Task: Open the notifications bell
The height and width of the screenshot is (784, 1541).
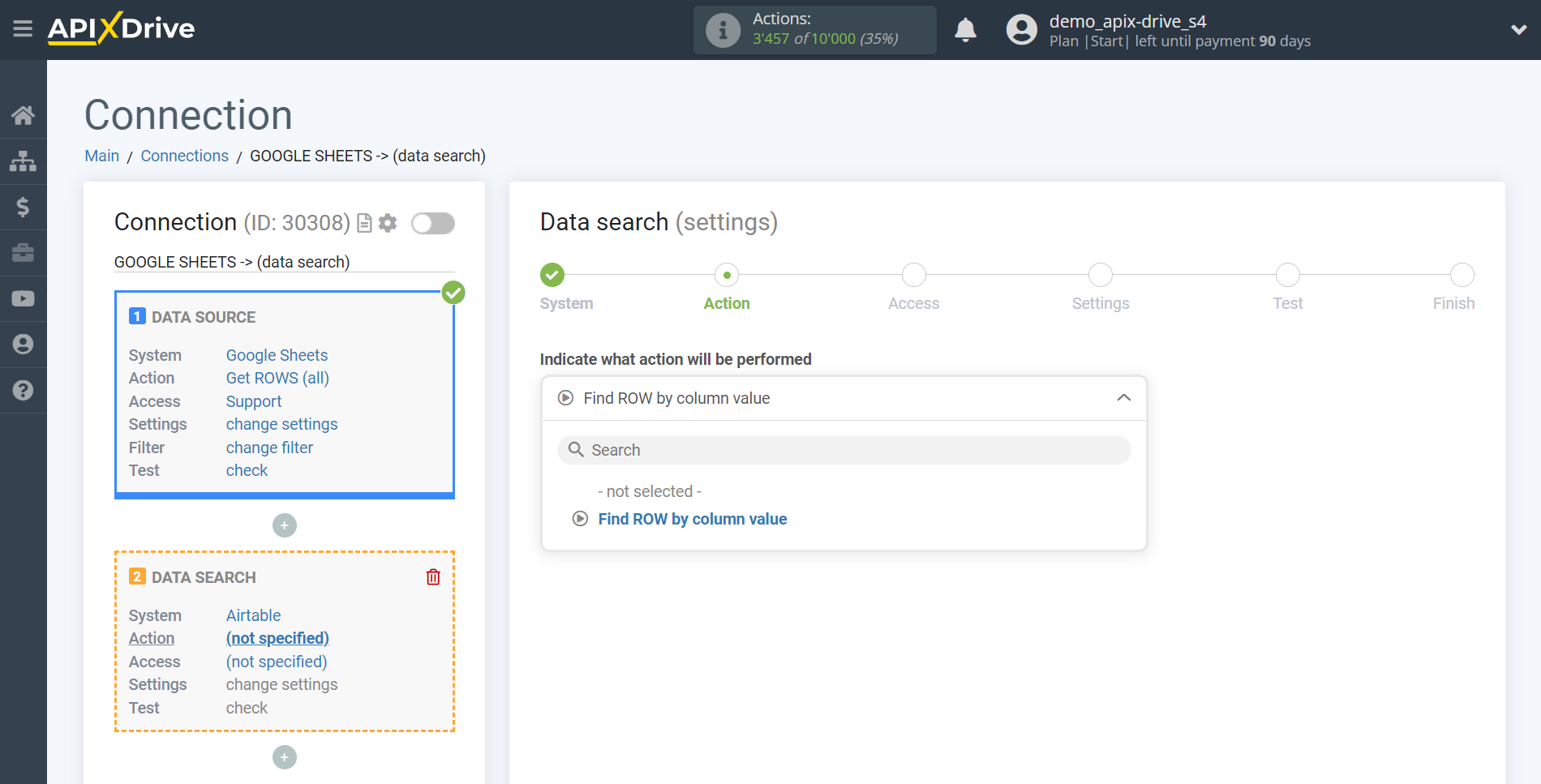Action: 965,30
